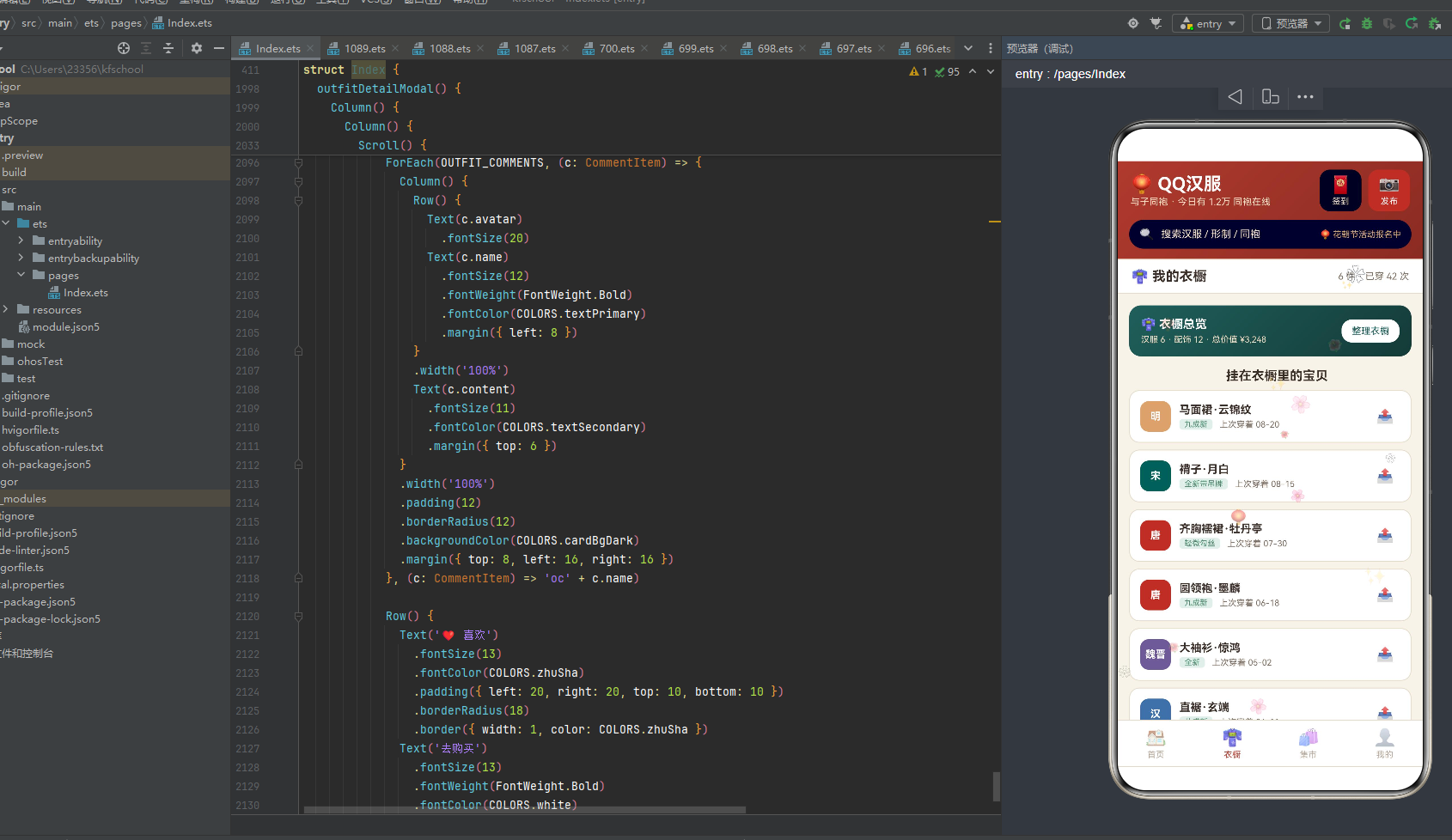Viewport: 1452px width, 840px height.
Task: Select build-profile.json5 in project tree
Action: click(x=47, y=413)
